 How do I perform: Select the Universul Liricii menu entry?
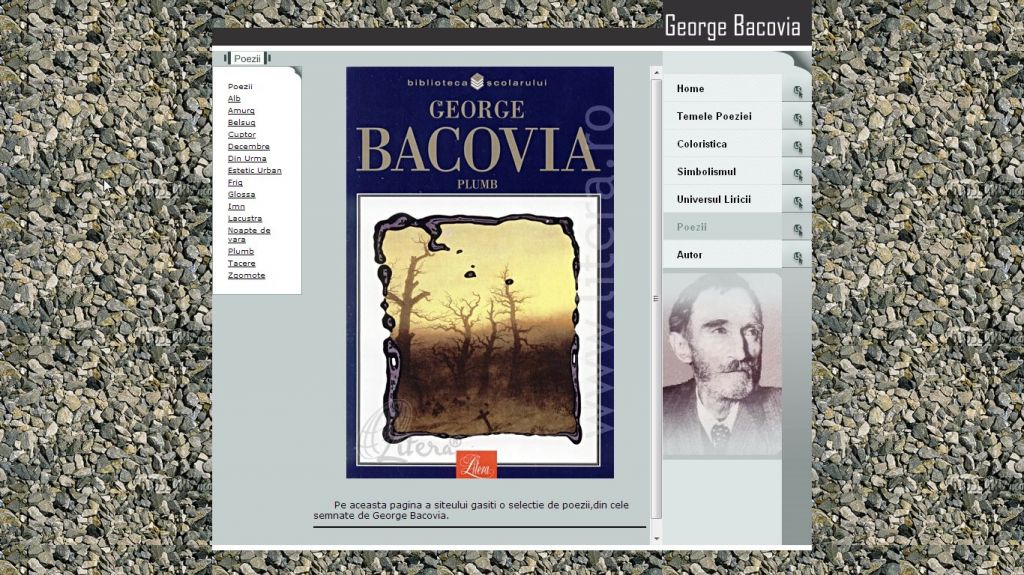tap(713, 200)
